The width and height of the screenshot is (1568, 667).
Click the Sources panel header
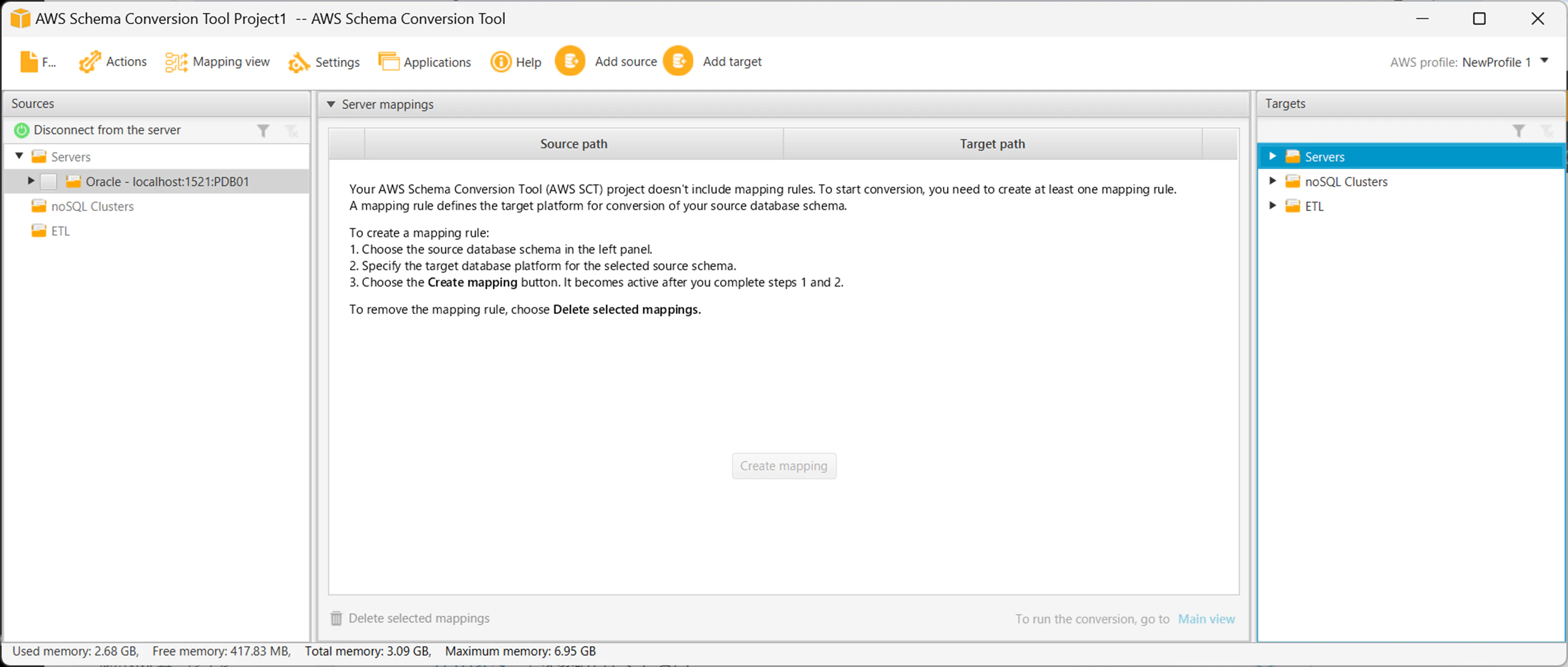click(157, 104)
